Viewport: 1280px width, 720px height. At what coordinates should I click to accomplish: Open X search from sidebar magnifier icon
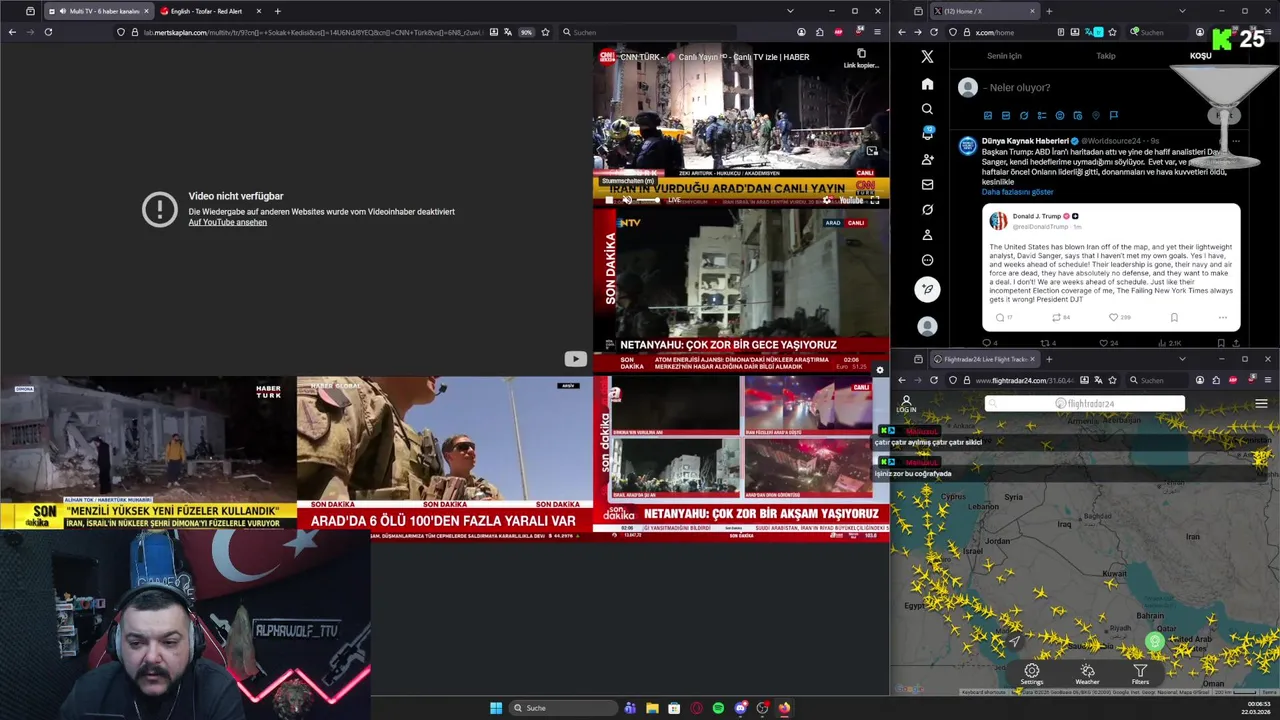(x=927, y=109)
